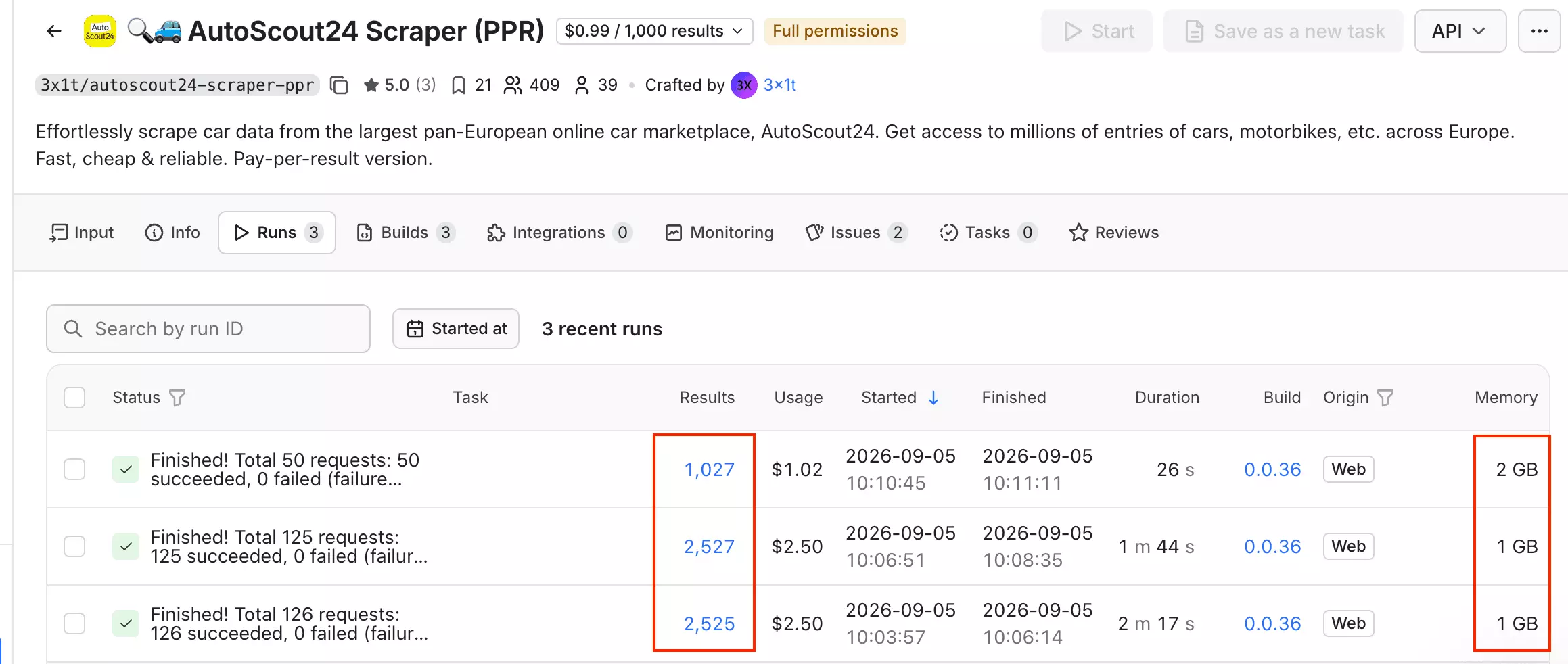This screenshot has height=664, width=1568.
Task: Click the AutoScout24 actor logo
Action: pyautogui.click(x=99, y=31)
